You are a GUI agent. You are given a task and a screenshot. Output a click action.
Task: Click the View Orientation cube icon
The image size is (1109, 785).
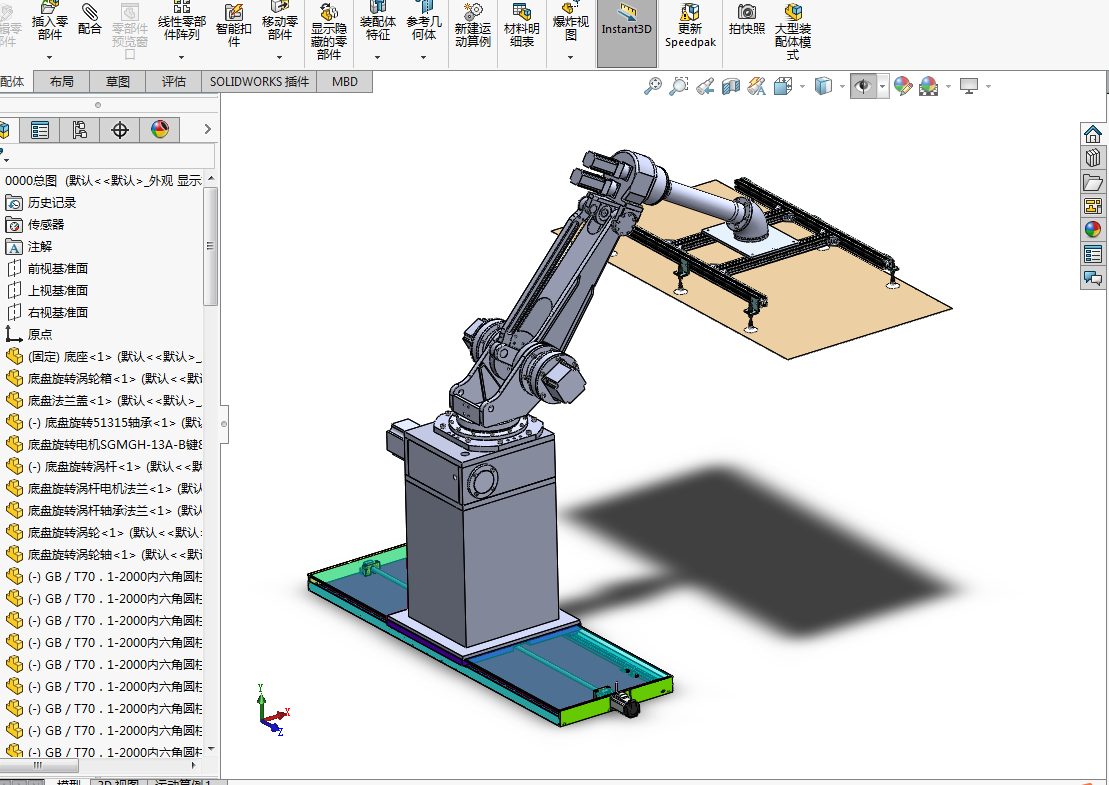(783, 86)
